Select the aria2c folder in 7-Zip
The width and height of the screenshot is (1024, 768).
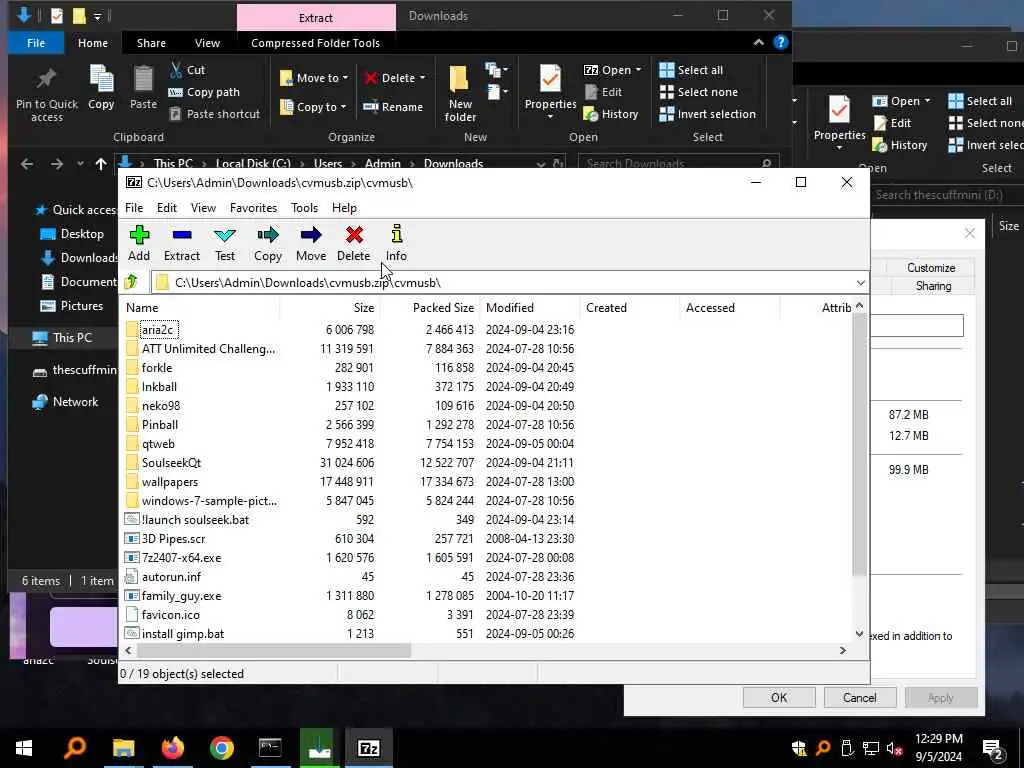[x=157, y=329]
